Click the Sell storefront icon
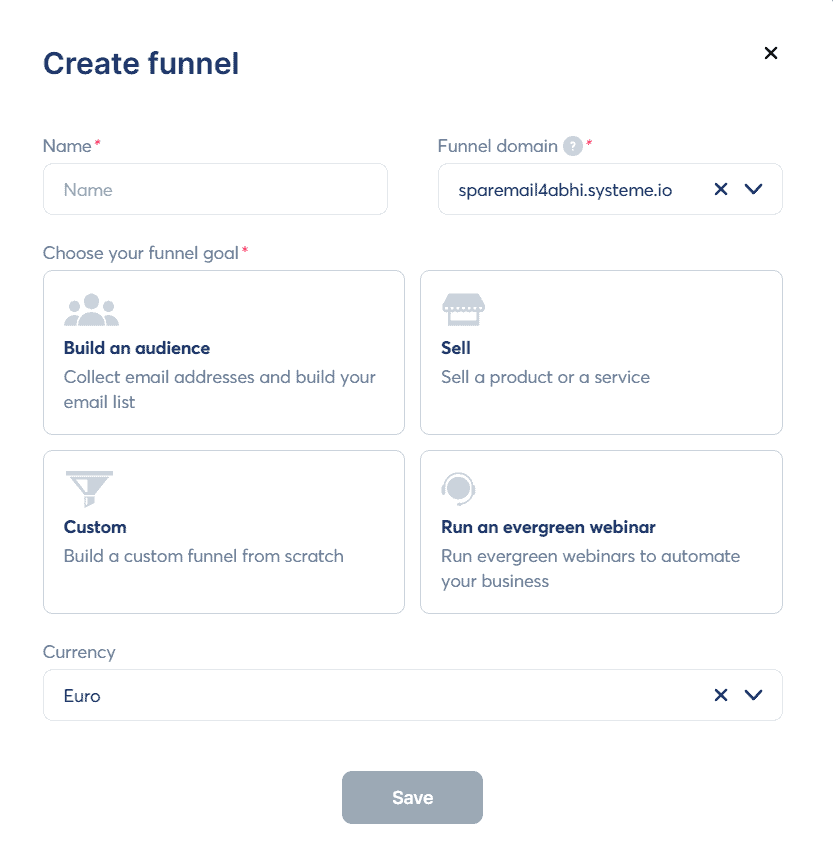Viewport: 833px width, 867px height. click(463, 310)
